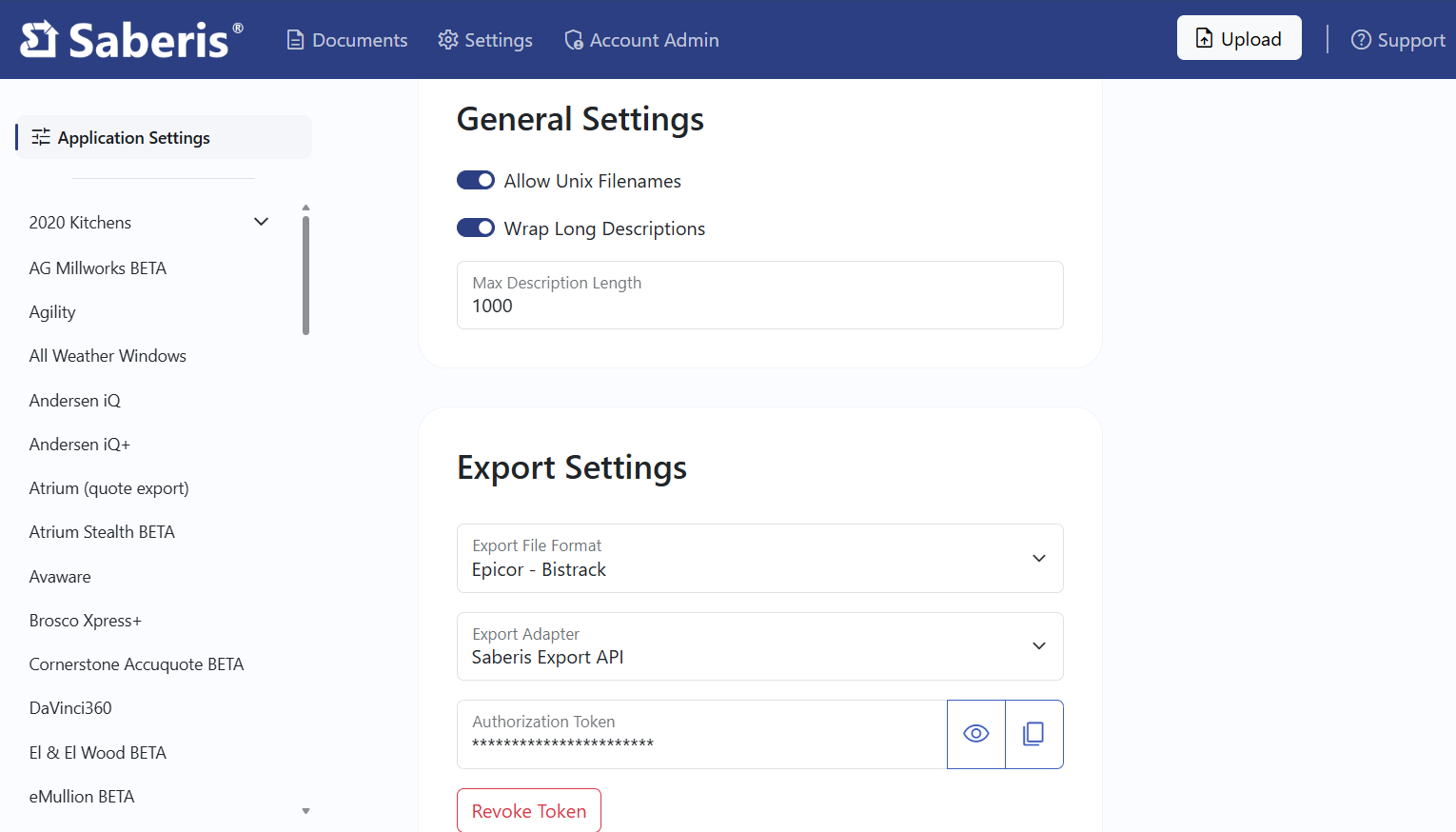Click the sidebar scrollbar thumb
Image resolution: width=1456 pixels, height=832 pixels.
[x=305, y=269]
